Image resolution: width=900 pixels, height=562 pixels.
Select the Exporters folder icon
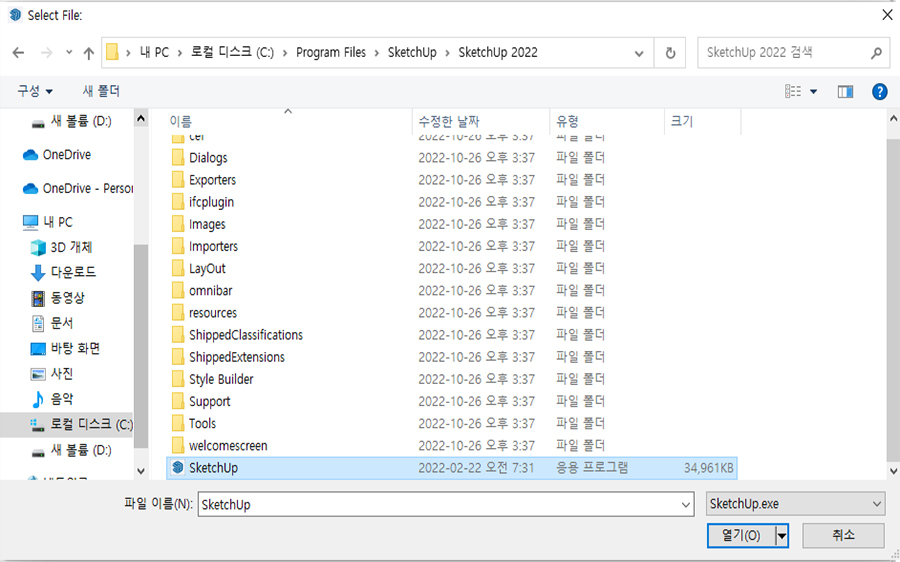(x=178, y=180)
